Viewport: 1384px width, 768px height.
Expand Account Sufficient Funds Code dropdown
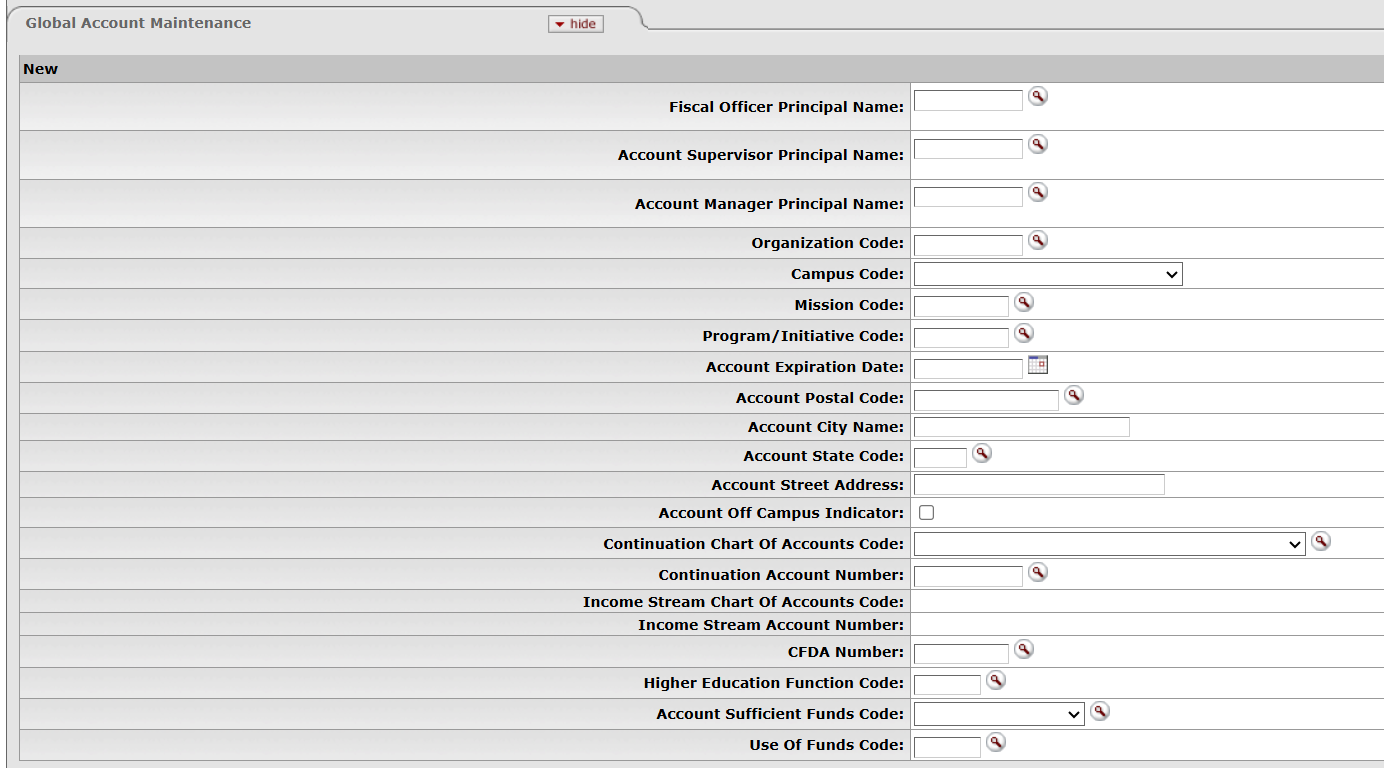pos(999,714)
